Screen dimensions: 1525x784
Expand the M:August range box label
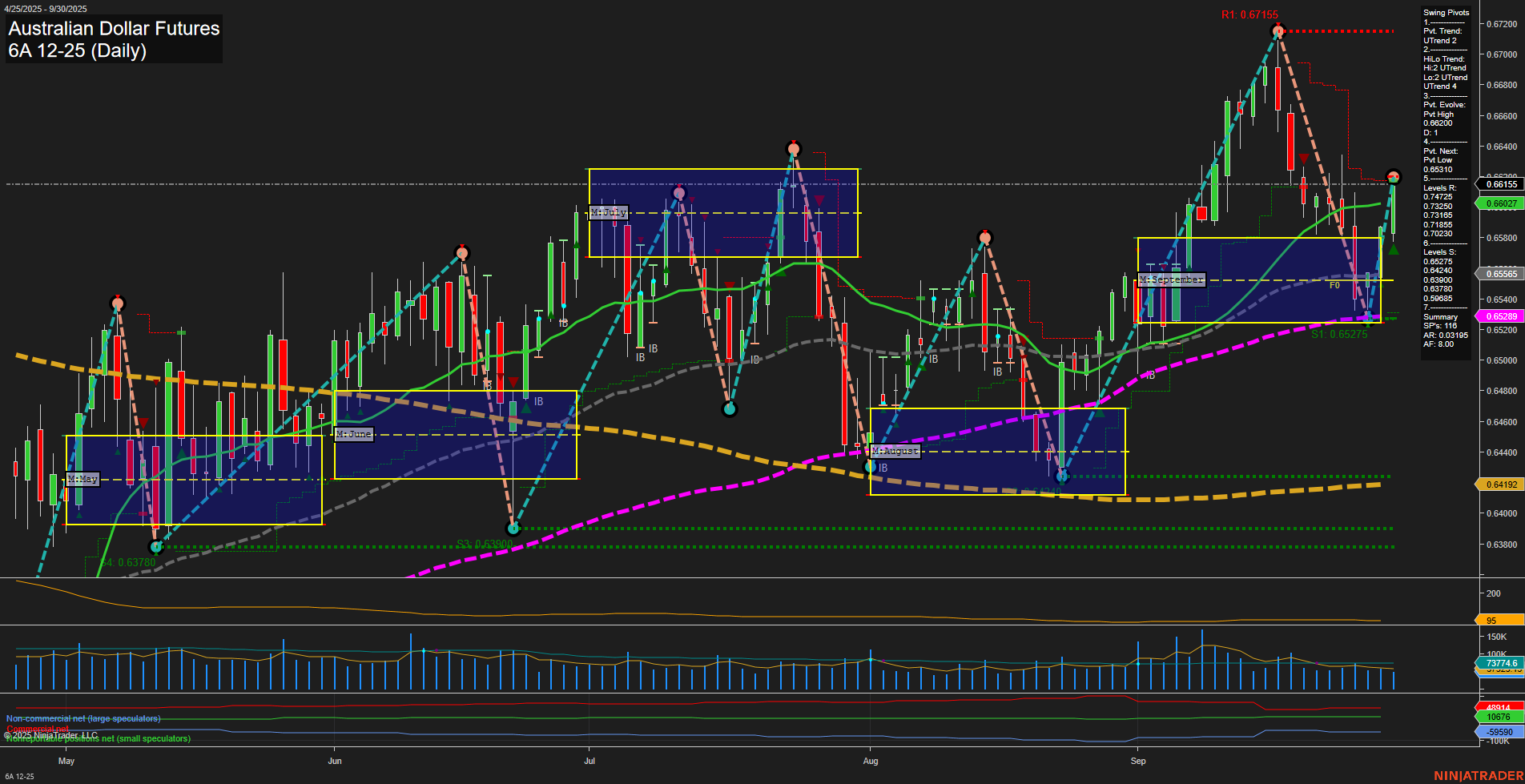pos(895,451)
